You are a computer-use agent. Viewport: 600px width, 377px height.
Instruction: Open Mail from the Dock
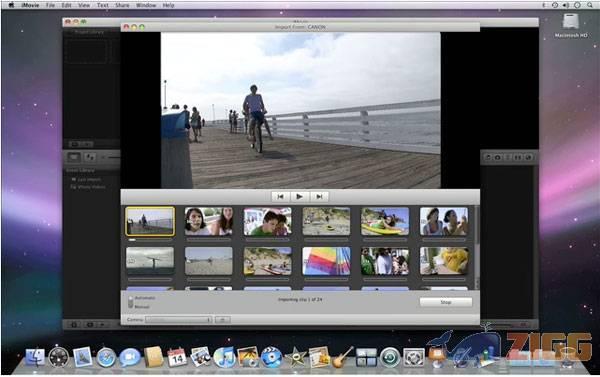click(82, 357)
